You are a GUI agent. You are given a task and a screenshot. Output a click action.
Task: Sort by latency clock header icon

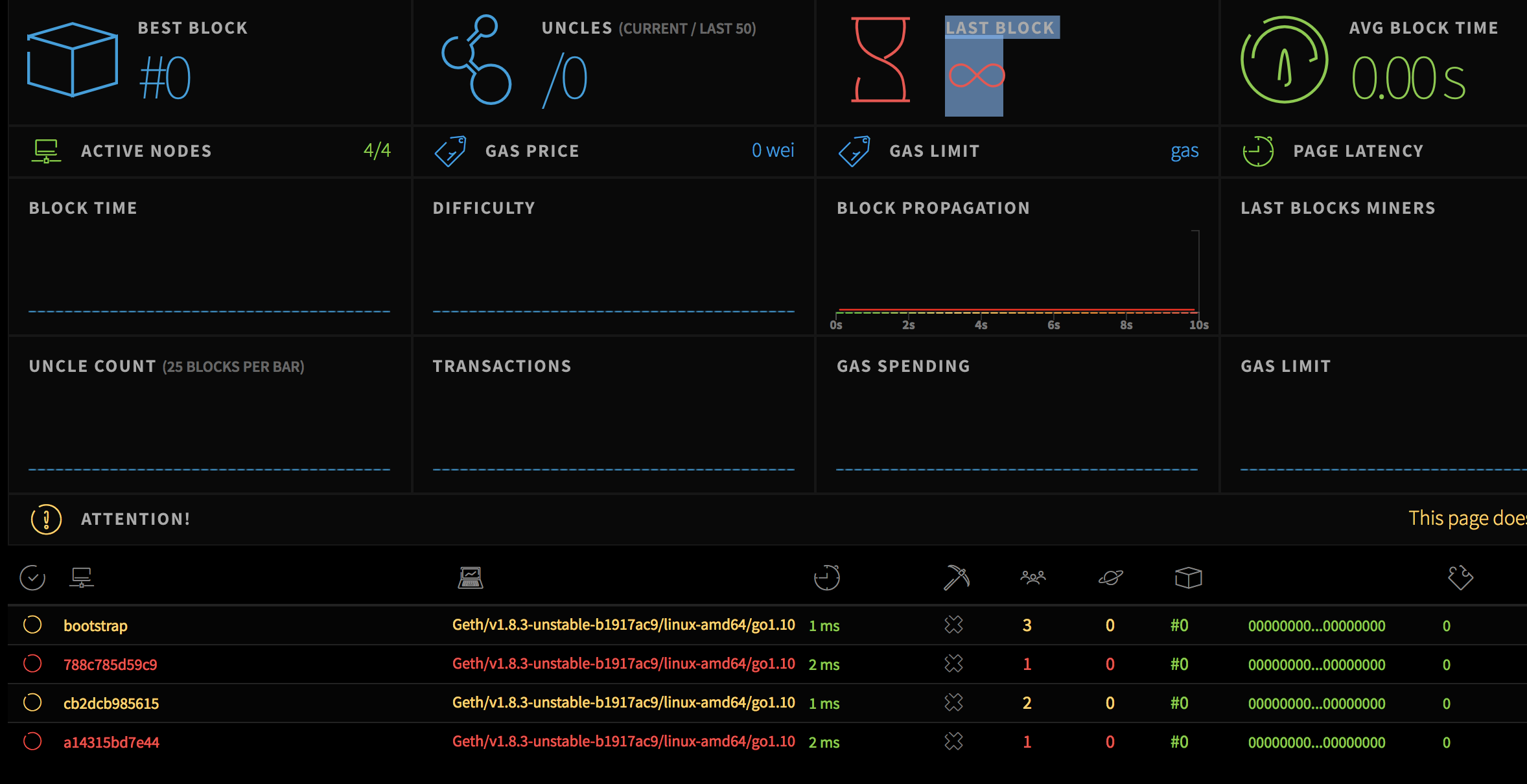point(827,577)
